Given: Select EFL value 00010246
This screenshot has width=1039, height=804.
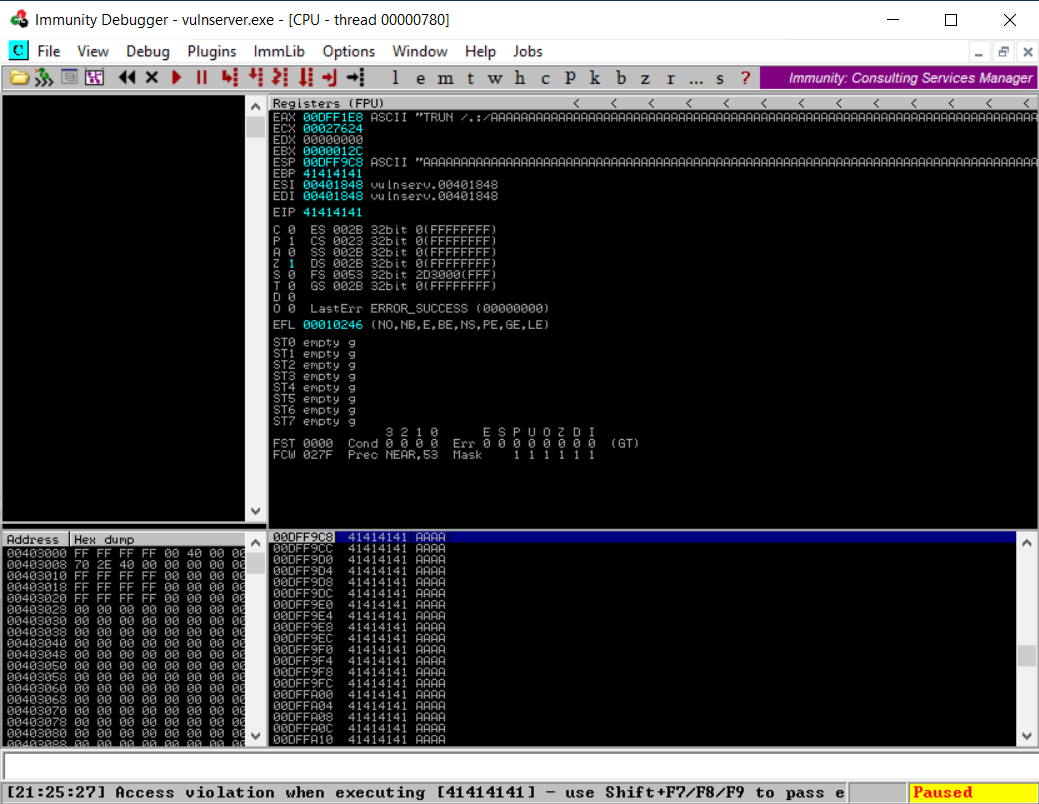Looking at the screenshot, I should point(333,325).
